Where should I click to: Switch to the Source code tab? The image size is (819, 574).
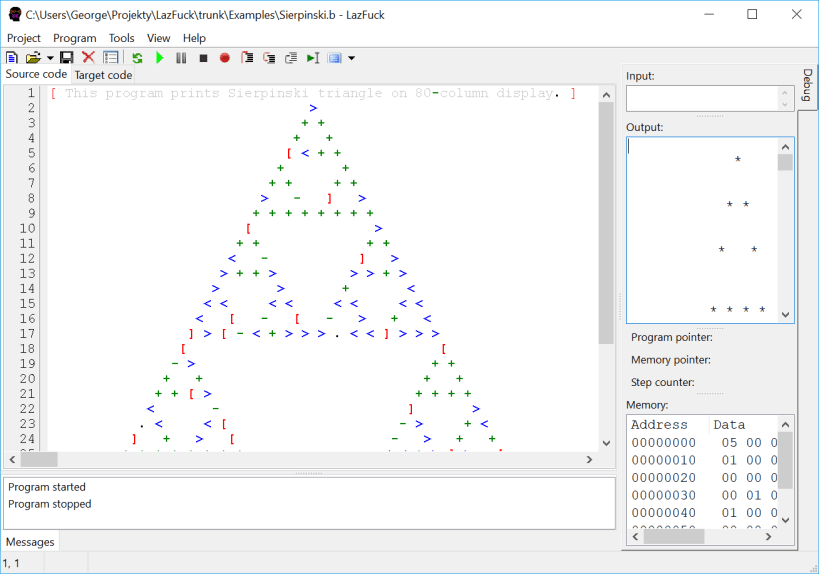36,74
